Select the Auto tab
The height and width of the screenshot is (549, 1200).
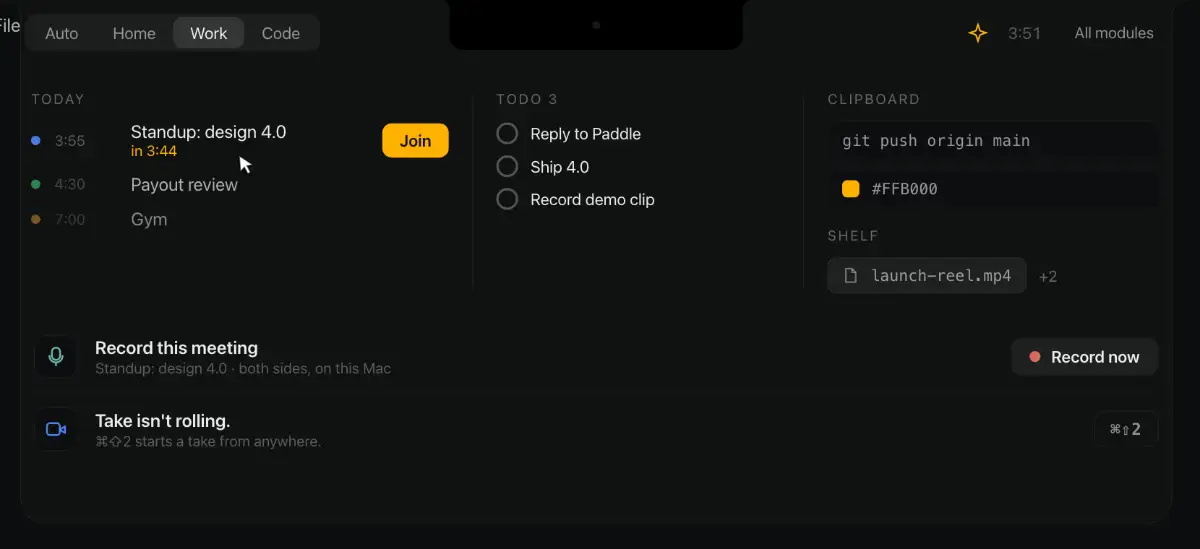(62, 33)
